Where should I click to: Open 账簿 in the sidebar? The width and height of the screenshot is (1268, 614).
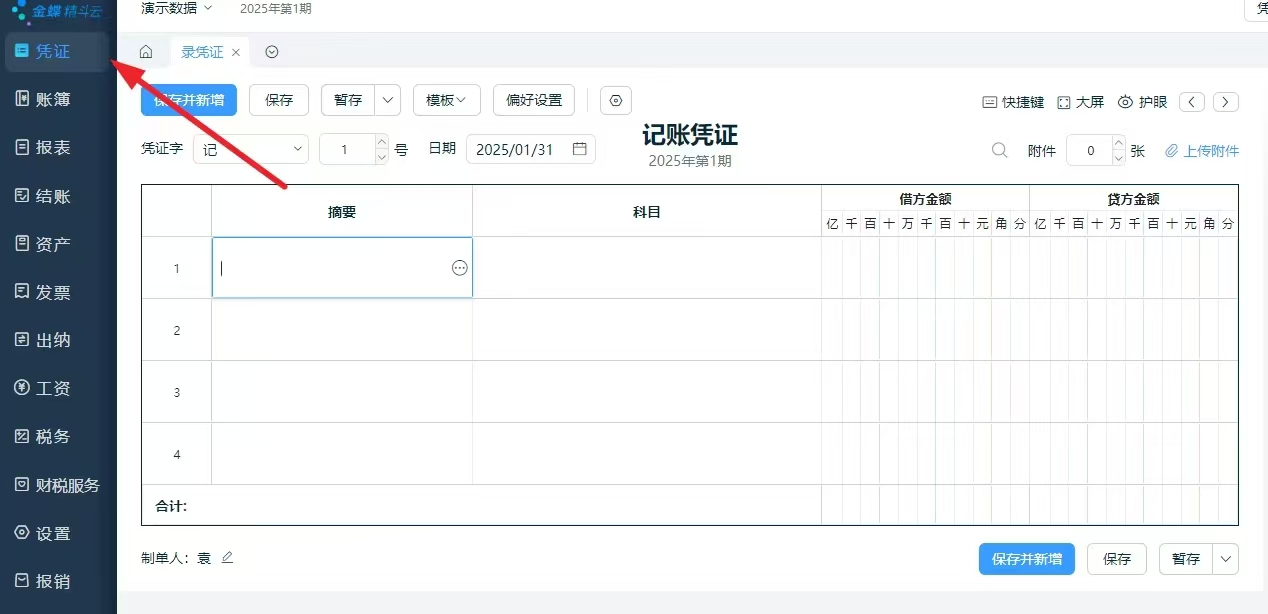(54, 98)
